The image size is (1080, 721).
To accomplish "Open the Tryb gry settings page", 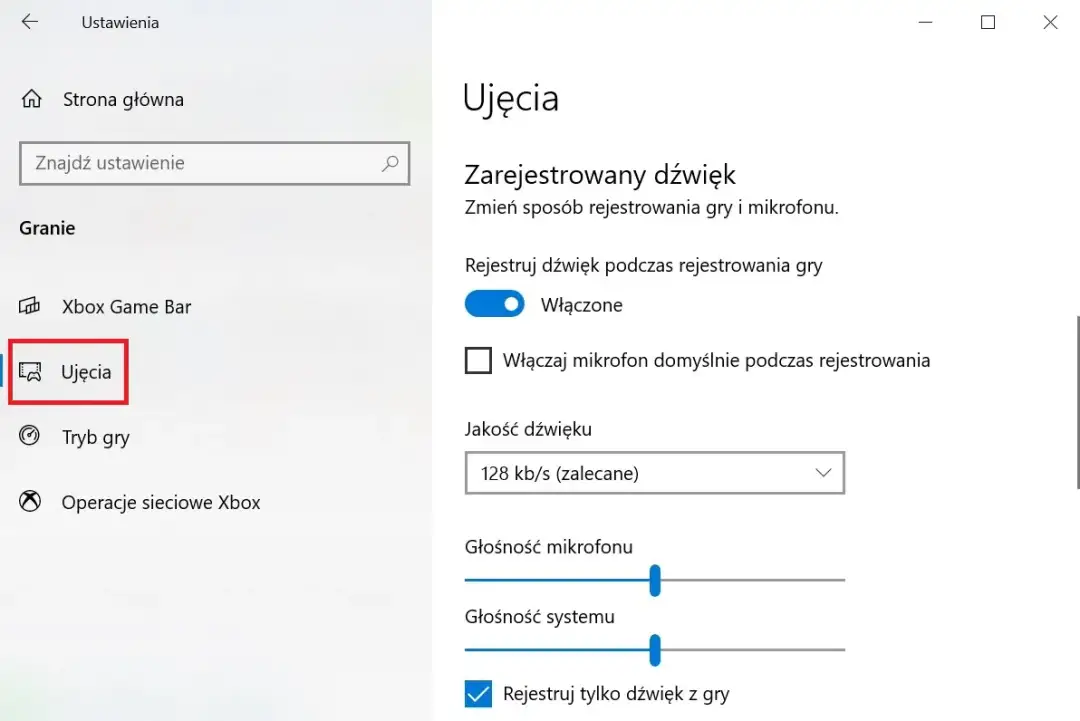I will [97, 437].
